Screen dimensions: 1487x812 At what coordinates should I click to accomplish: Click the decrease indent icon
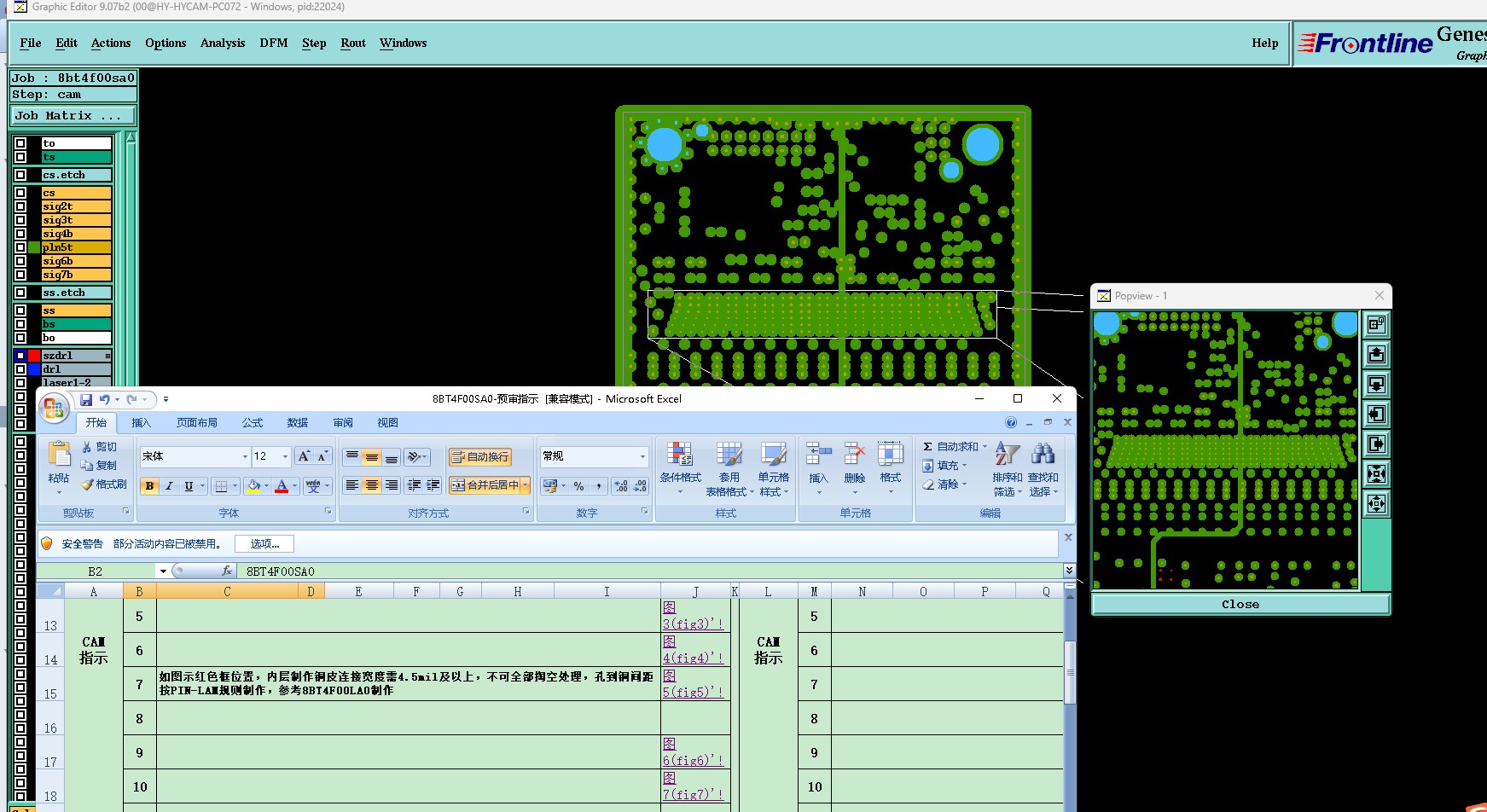[414, 485]
